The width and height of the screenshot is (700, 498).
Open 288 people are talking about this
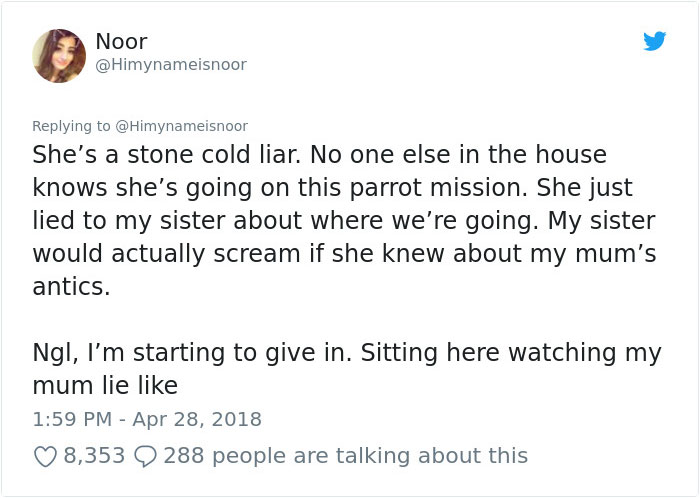[x=346, y=456]
